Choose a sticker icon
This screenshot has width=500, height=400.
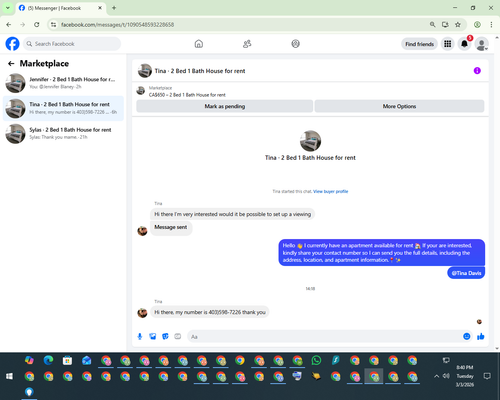pyautogui.click(x=165, y=336)
